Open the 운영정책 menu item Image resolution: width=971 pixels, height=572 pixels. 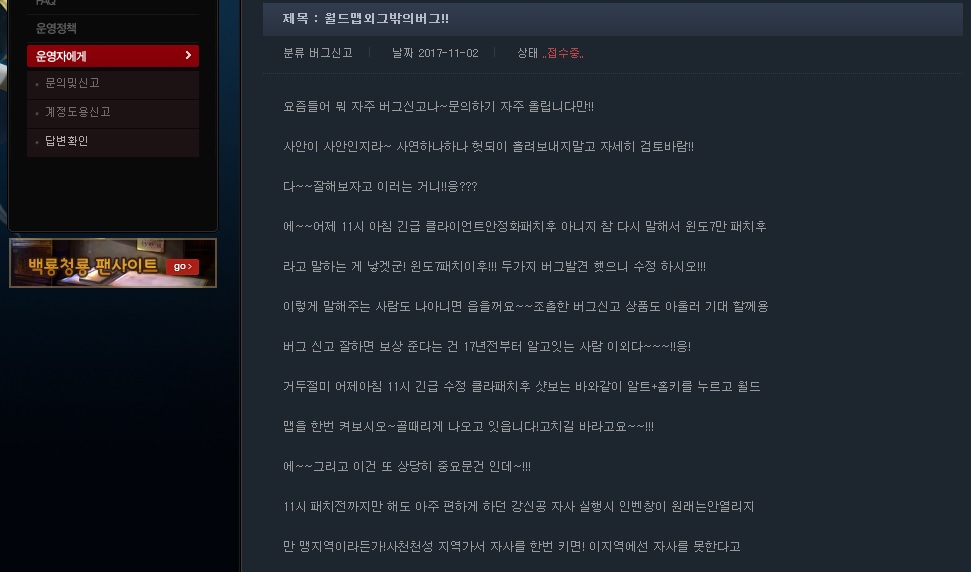56,28
